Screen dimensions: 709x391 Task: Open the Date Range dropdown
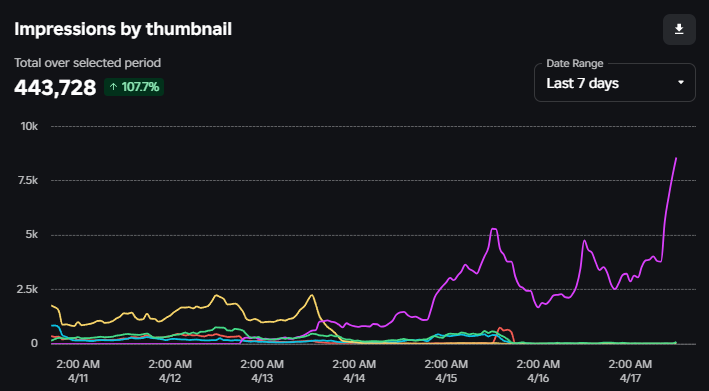[x=614, y=82]
